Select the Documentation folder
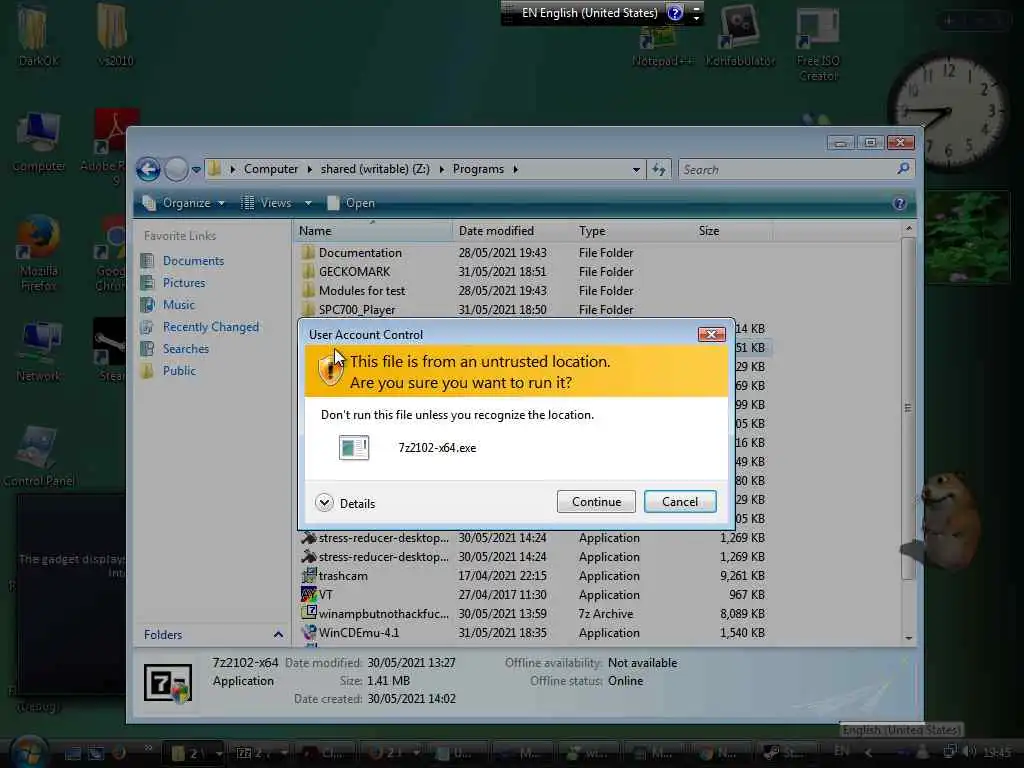 click(x=360, y=253)
